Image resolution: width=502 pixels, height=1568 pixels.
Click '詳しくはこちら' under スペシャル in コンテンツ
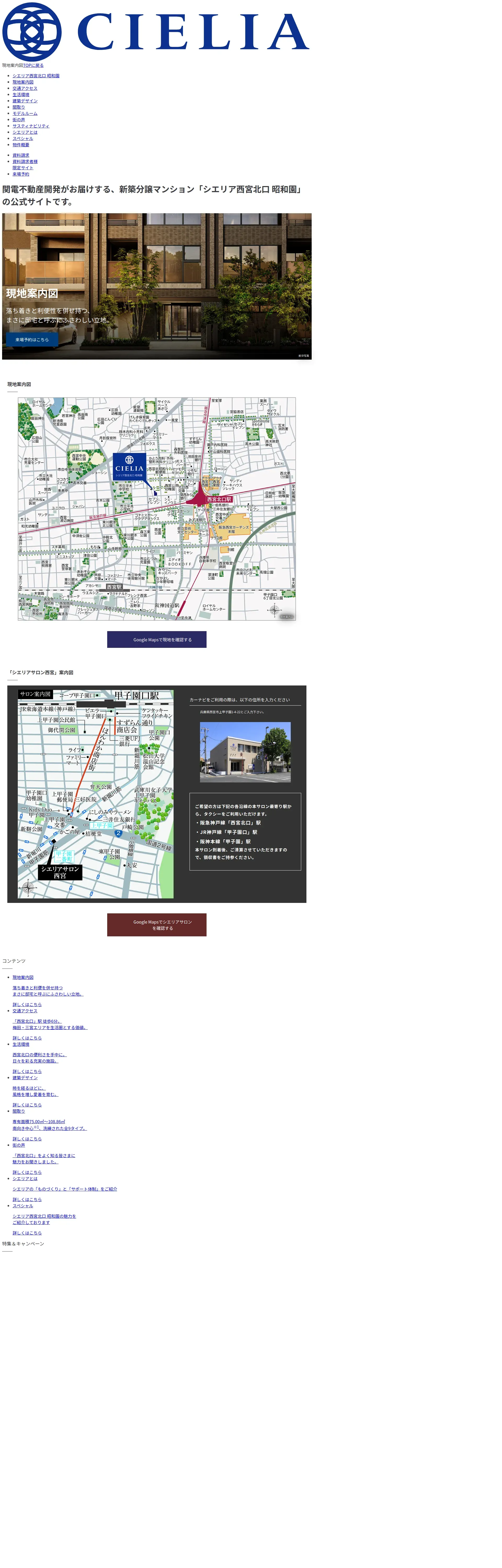tap(27, 1233)
